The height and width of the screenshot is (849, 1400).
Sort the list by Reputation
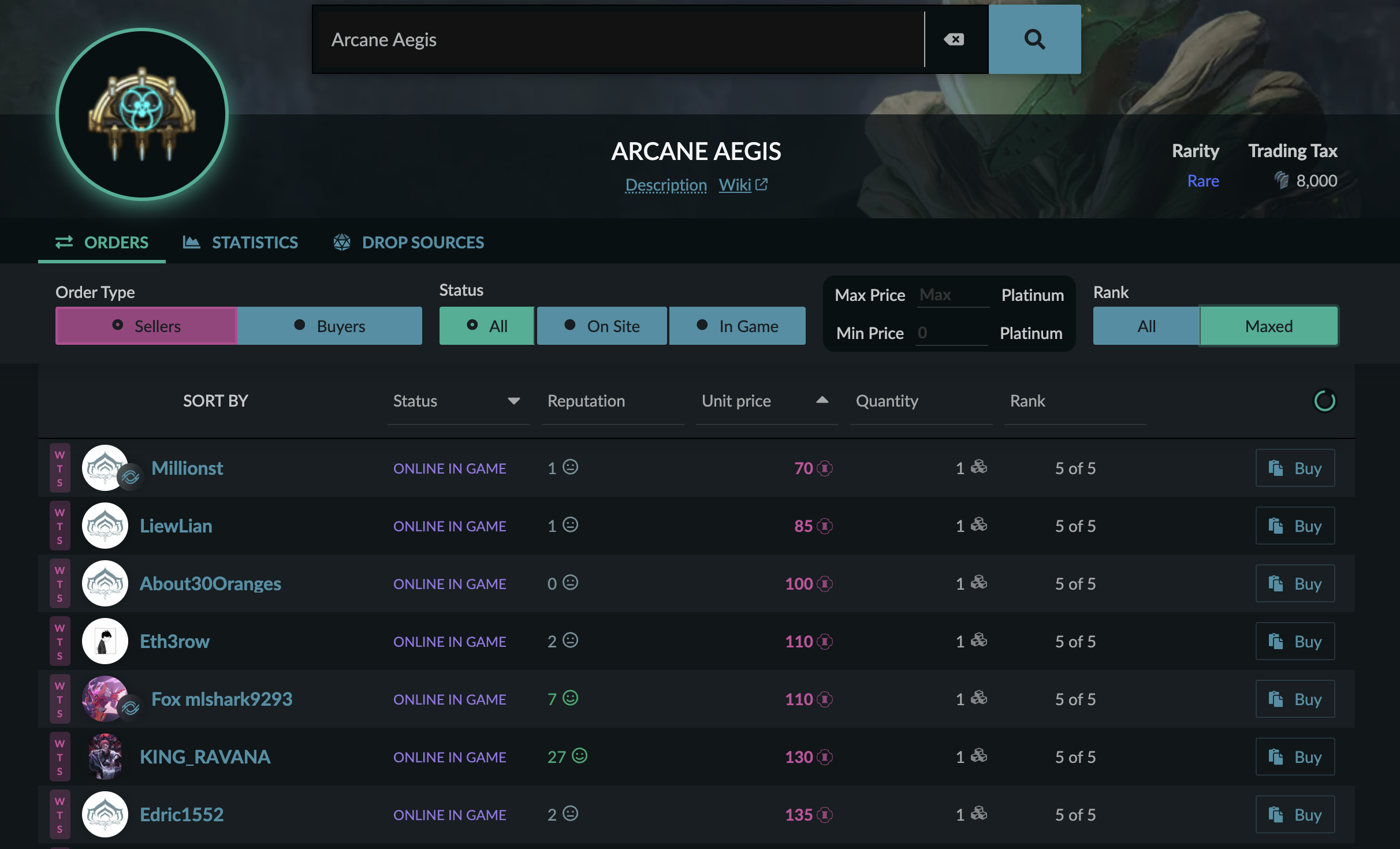pos(586,401)
